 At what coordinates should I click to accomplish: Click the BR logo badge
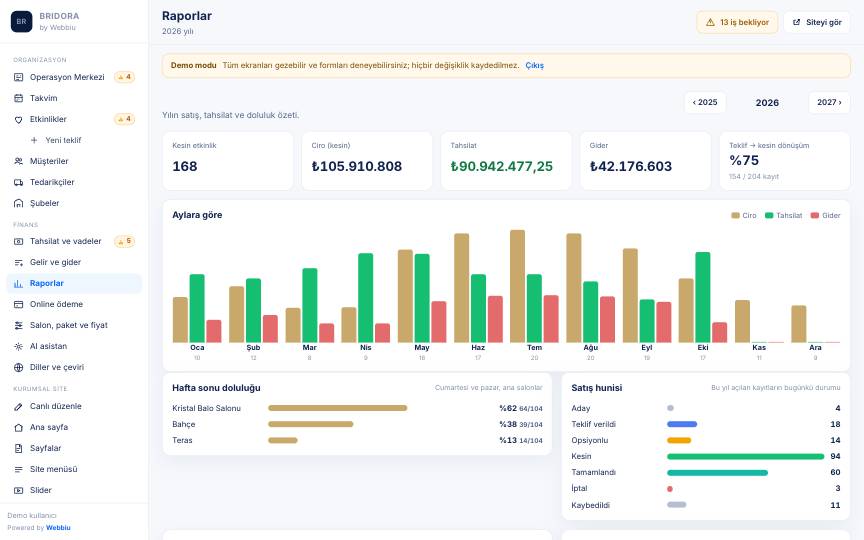point(21,21)
